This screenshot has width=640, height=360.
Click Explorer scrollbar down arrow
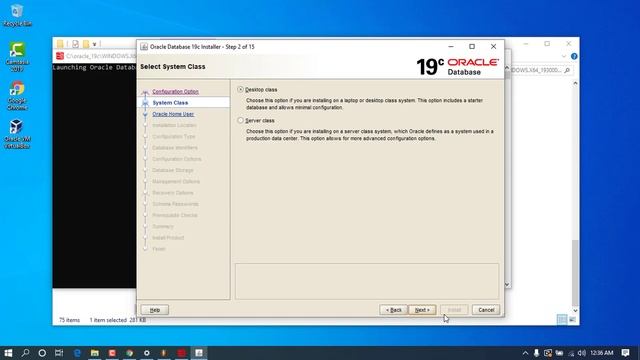[575, 311]
